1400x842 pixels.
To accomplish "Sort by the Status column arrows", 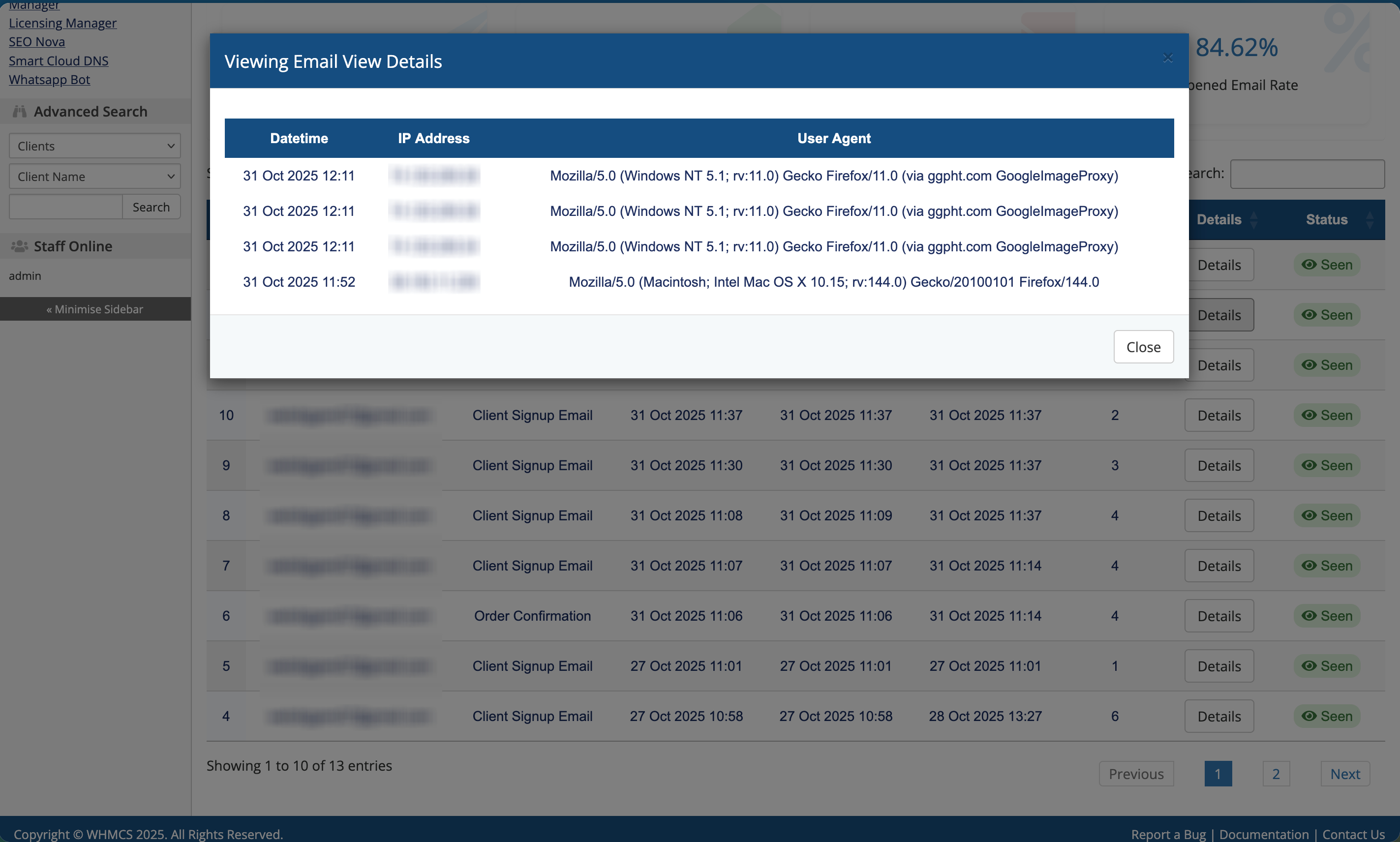I will [x=1370, y=219].
